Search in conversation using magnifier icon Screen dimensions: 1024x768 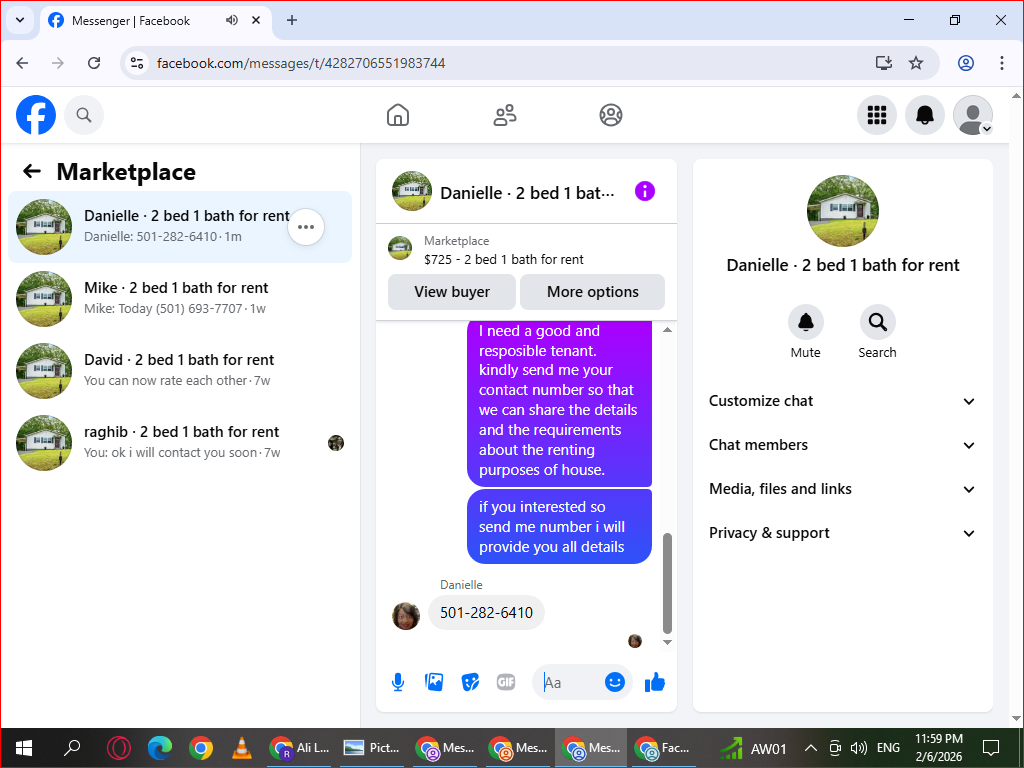point(878,322)
